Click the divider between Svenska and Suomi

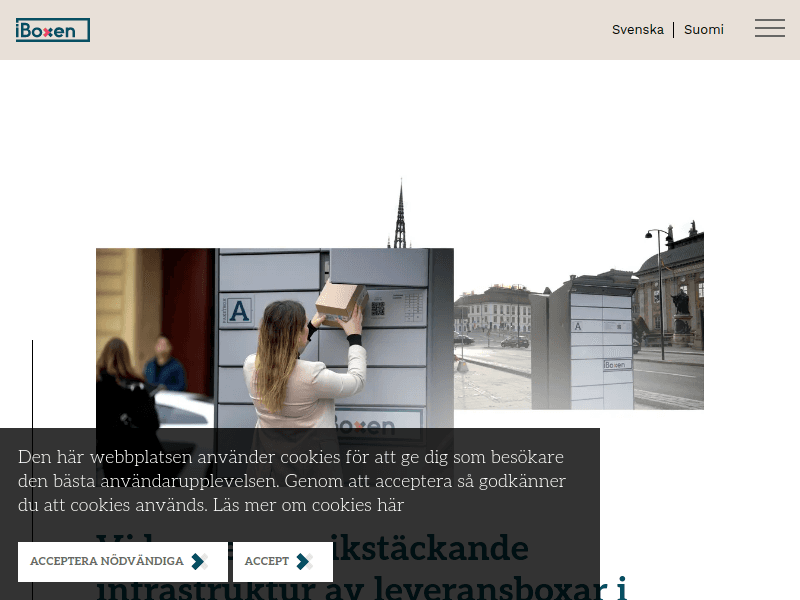tap(673, 29)
